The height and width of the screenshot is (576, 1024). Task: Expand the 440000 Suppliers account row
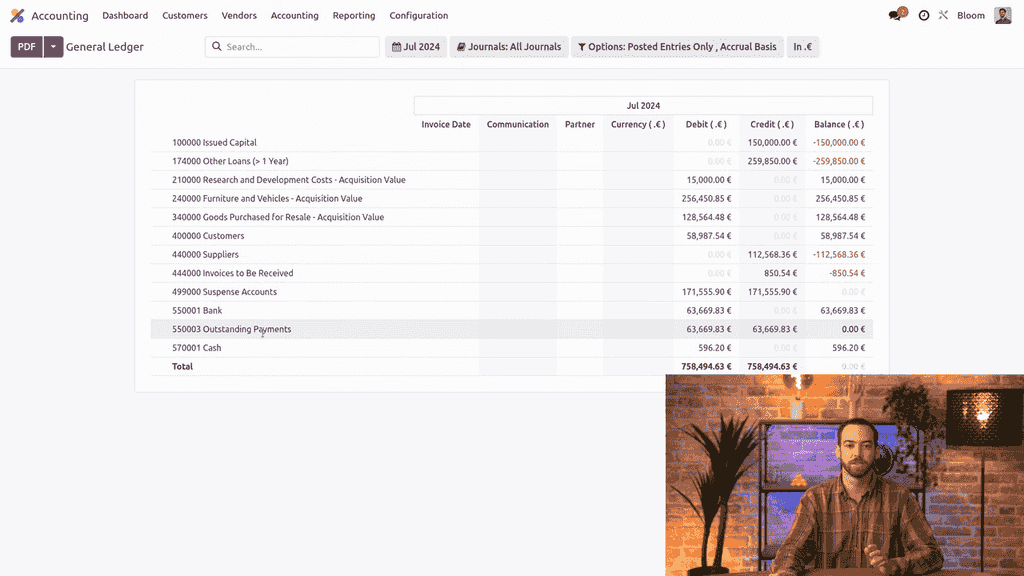pos(206,255)
